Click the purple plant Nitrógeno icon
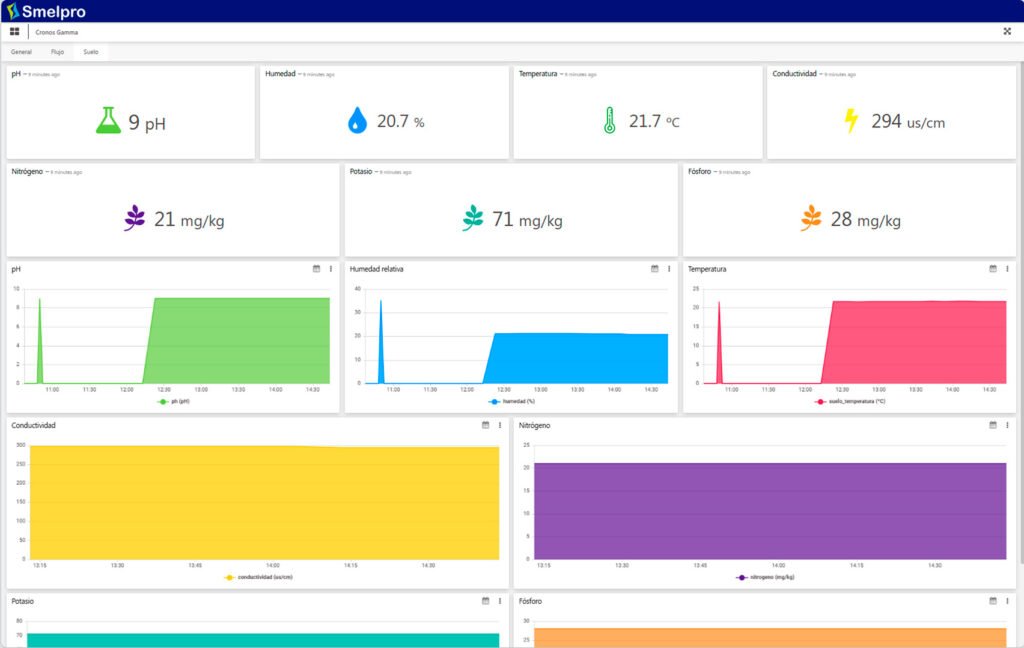The image size is (1024, 648). point(135,218)
